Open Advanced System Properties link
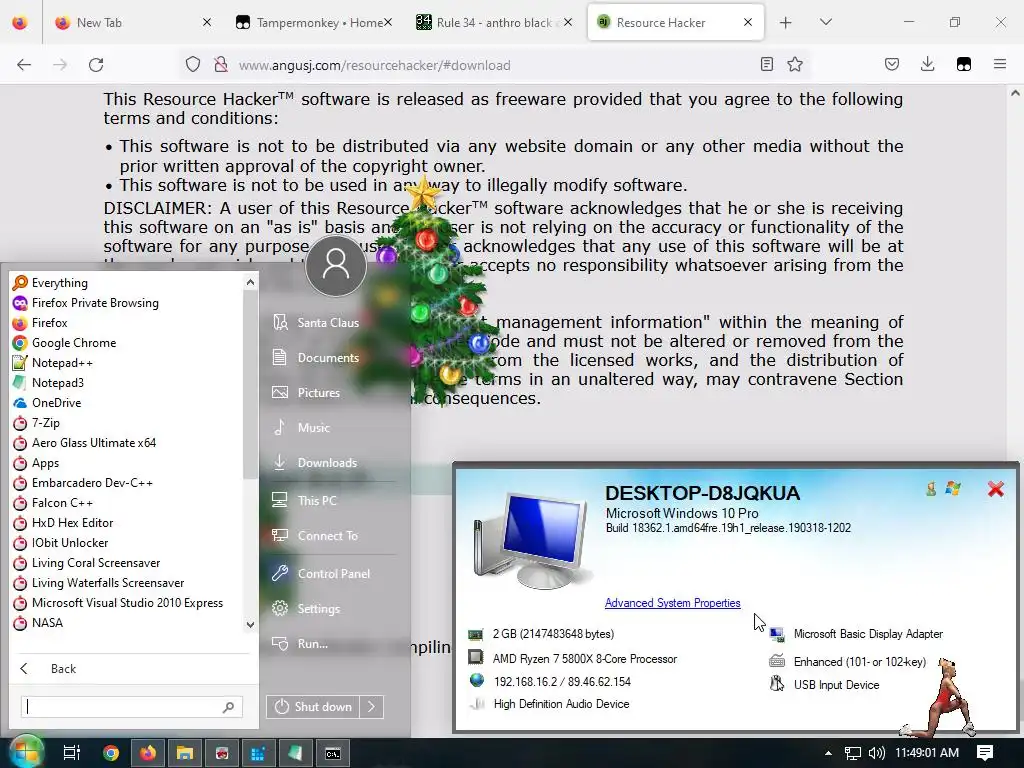The width and height of the screenshot is (1024, 768). point(673,603)
